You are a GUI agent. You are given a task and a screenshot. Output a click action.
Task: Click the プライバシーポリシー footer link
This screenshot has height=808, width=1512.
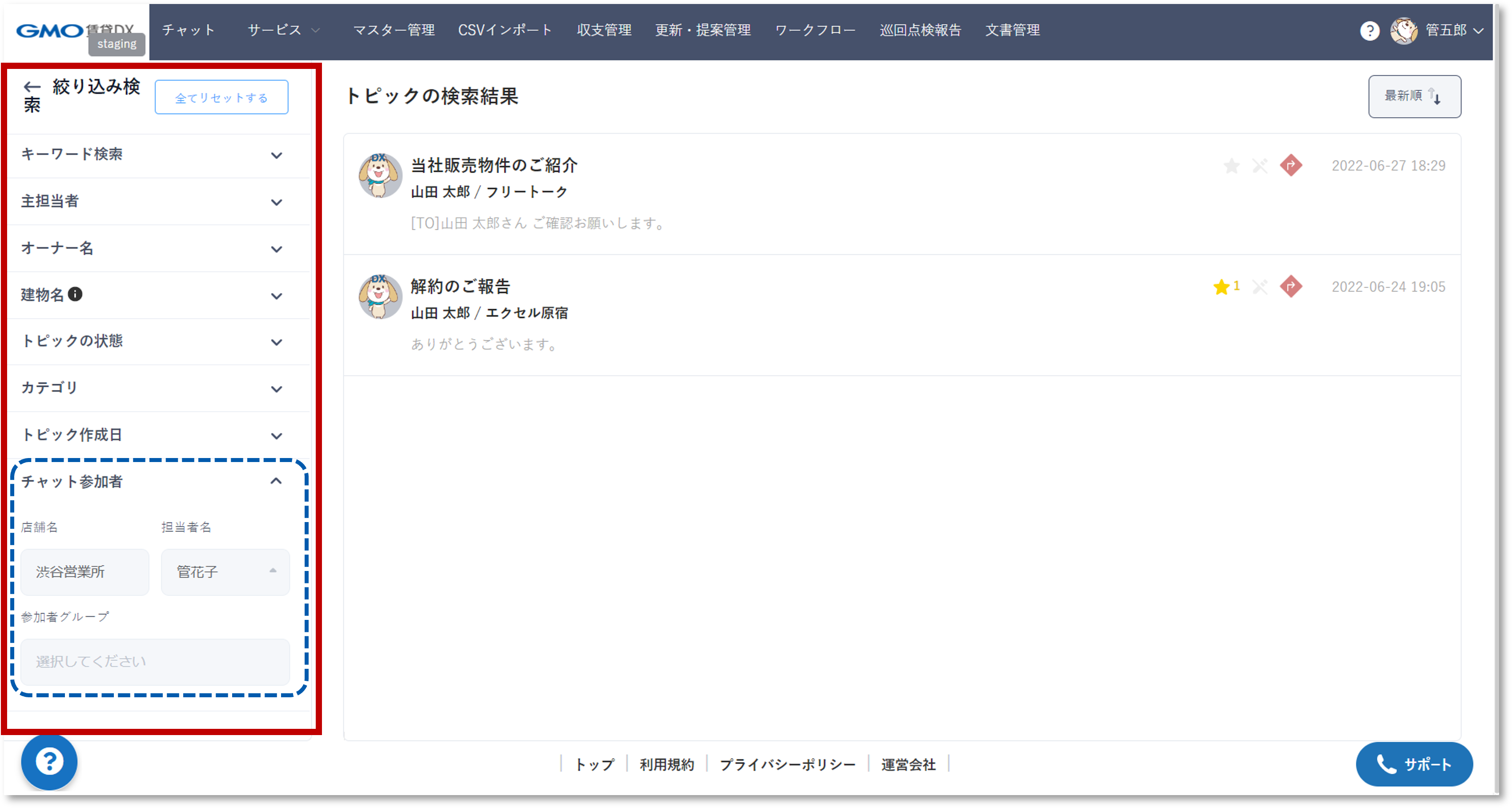click(787, 764)
